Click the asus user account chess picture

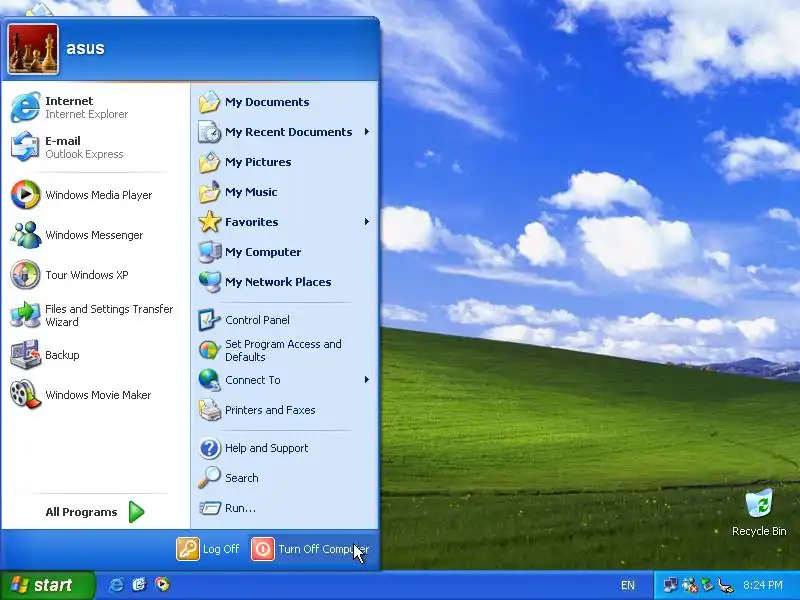[33, 49]
